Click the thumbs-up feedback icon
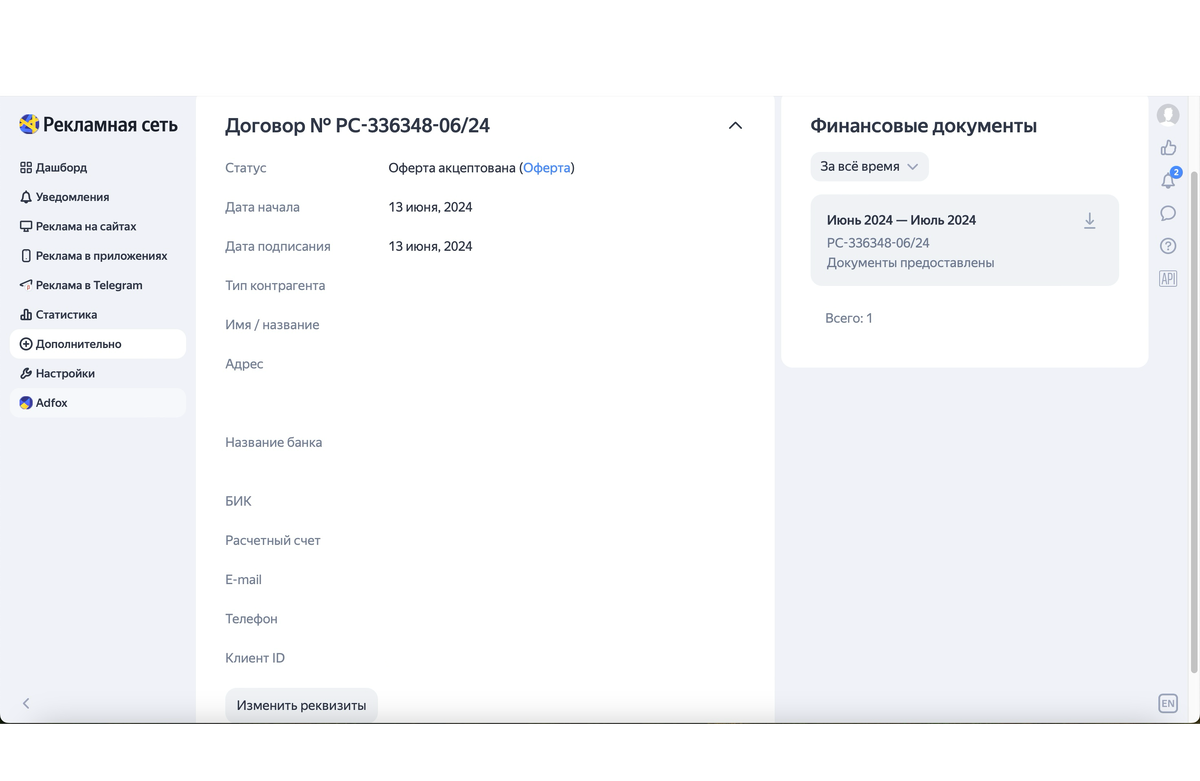 click(x=1168, y=148)
